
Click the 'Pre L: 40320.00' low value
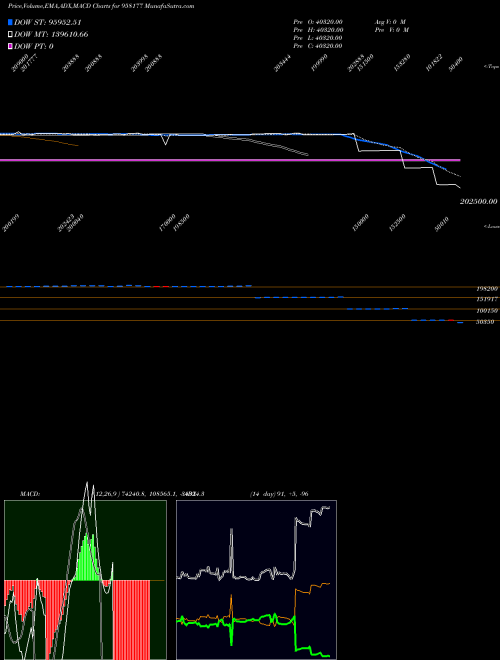point(318,38)
